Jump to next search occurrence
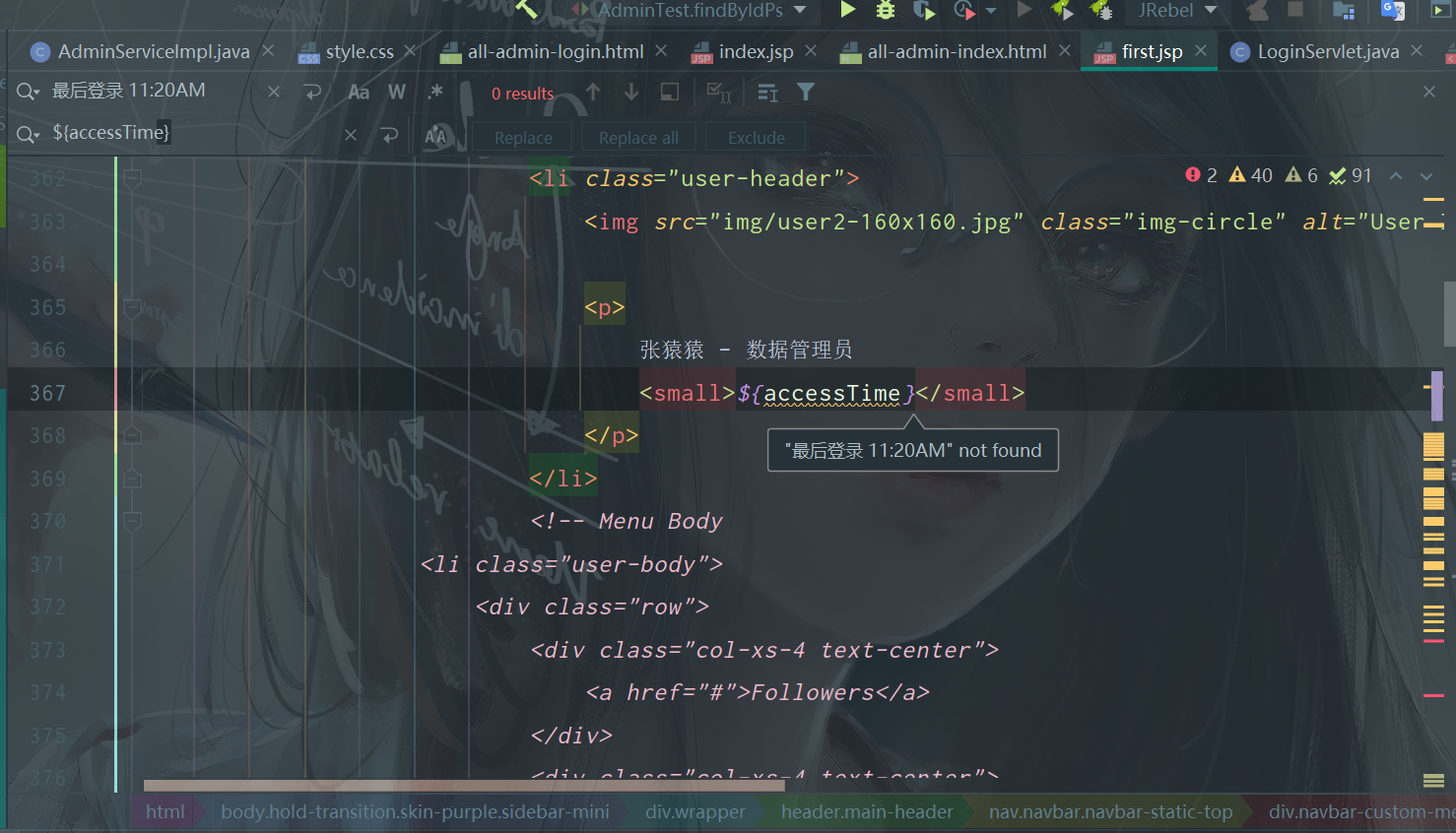The image size is (1456, 833). point(631,92)
